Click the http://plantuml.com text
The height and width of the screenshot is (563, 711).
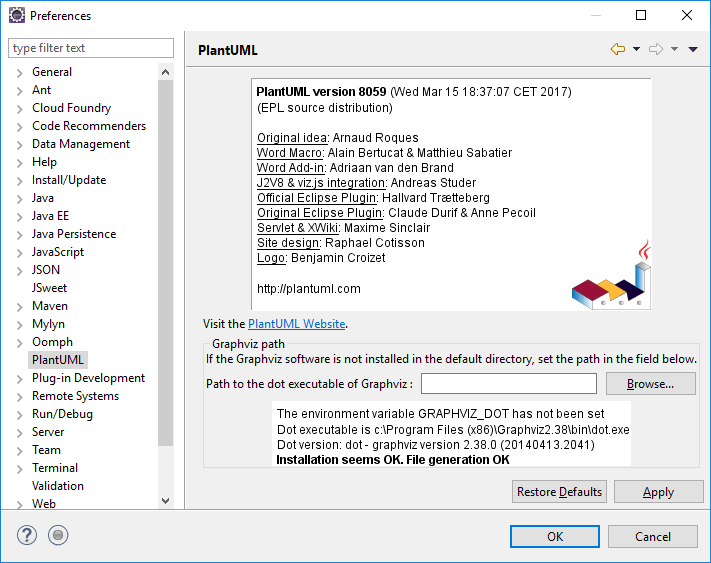pos(308,289)
